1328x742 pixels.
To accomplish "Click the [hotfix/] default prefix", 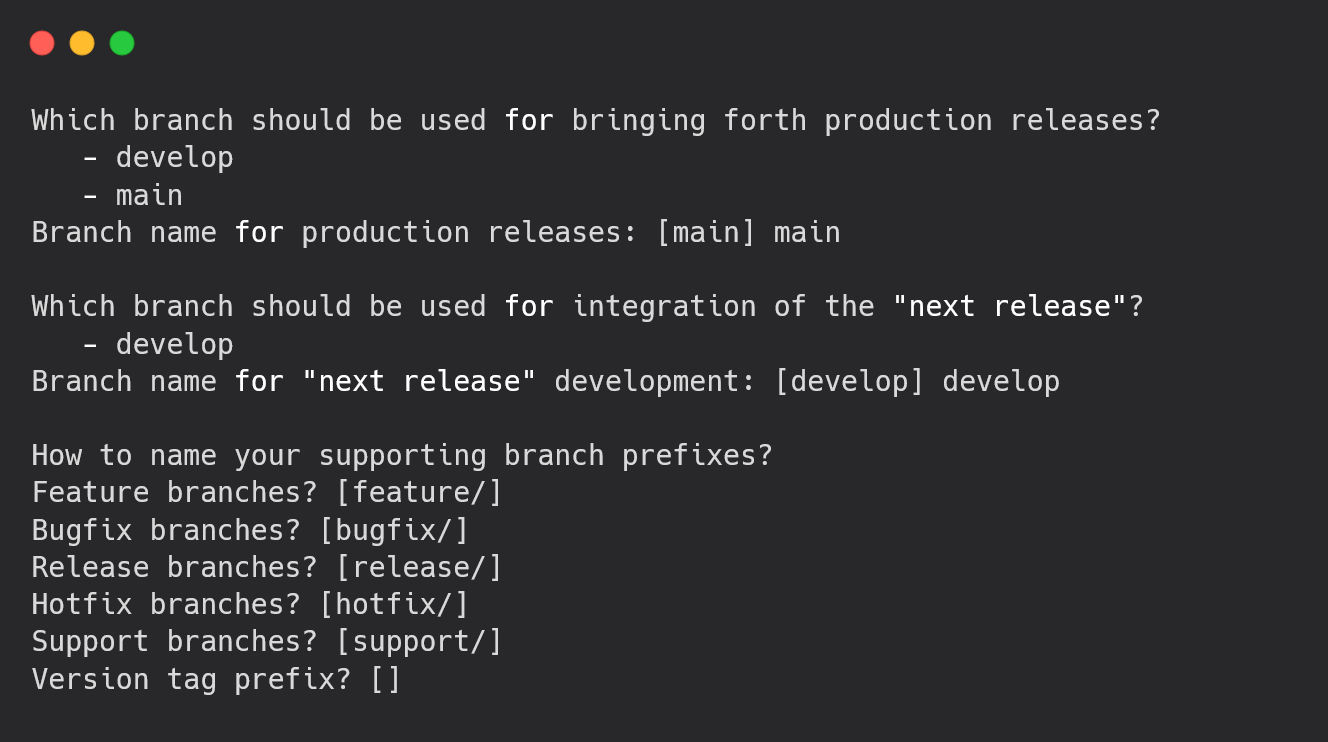I will pyautogui.click(x=394, y=605).
